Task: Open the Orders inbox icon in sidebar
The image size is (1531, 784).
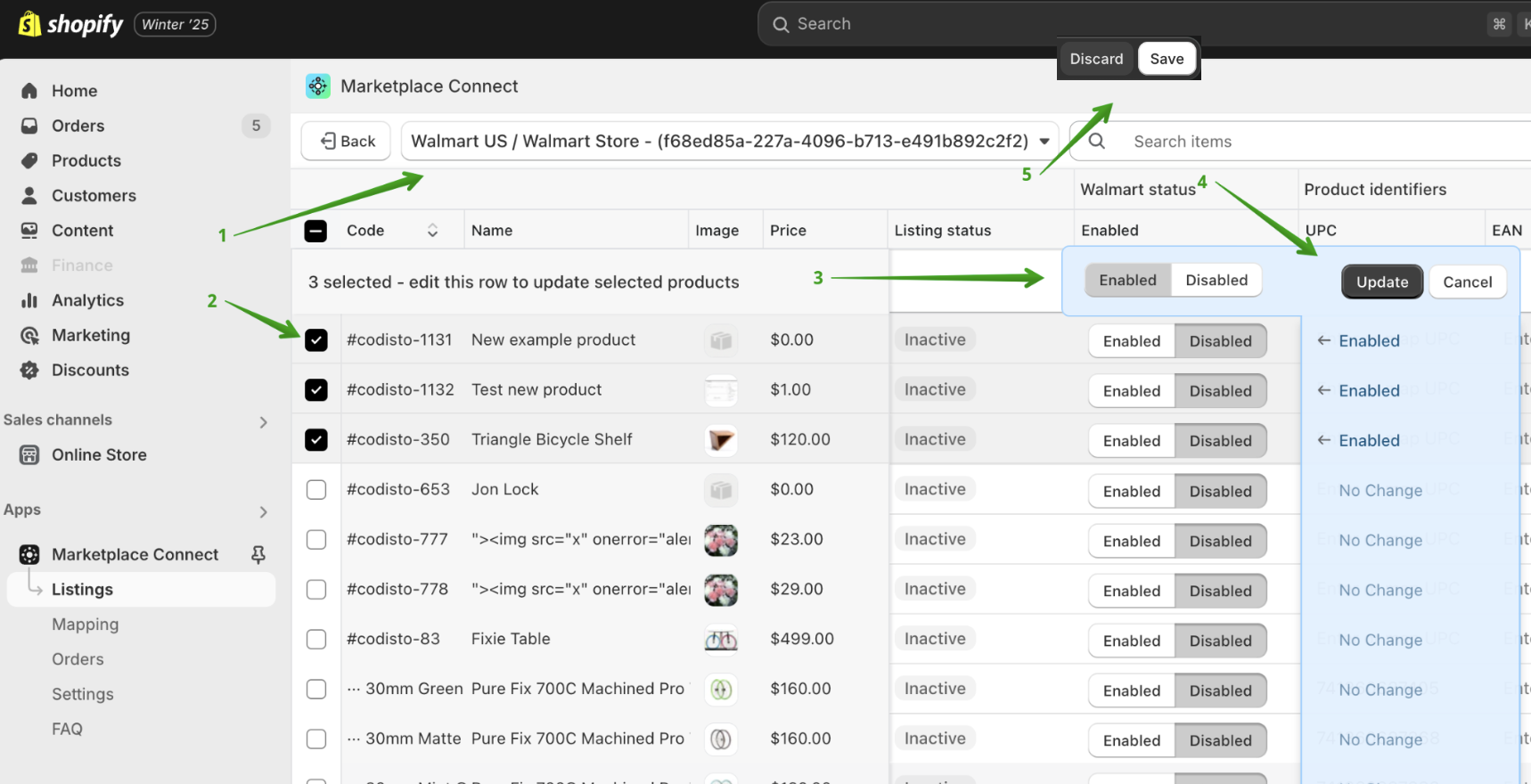Action: (x=29, y=126)
